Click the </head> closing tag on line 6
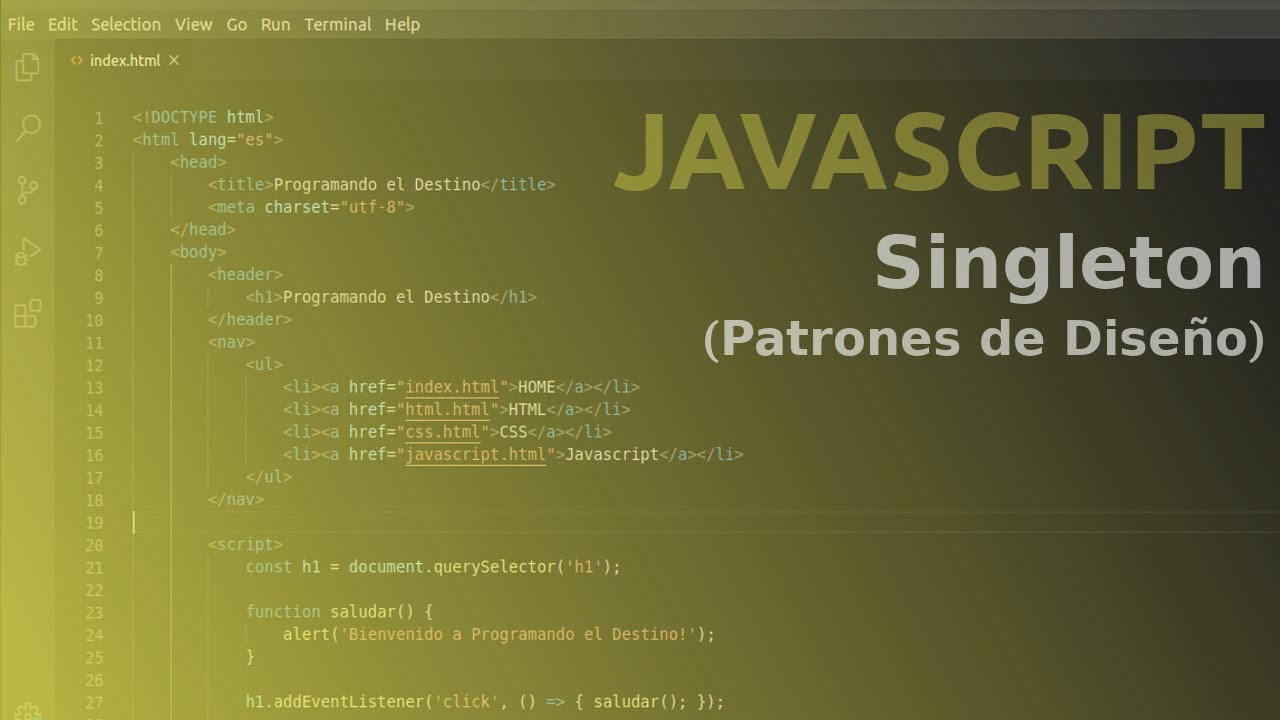The image size is (1280, 720). pos(203,230)
